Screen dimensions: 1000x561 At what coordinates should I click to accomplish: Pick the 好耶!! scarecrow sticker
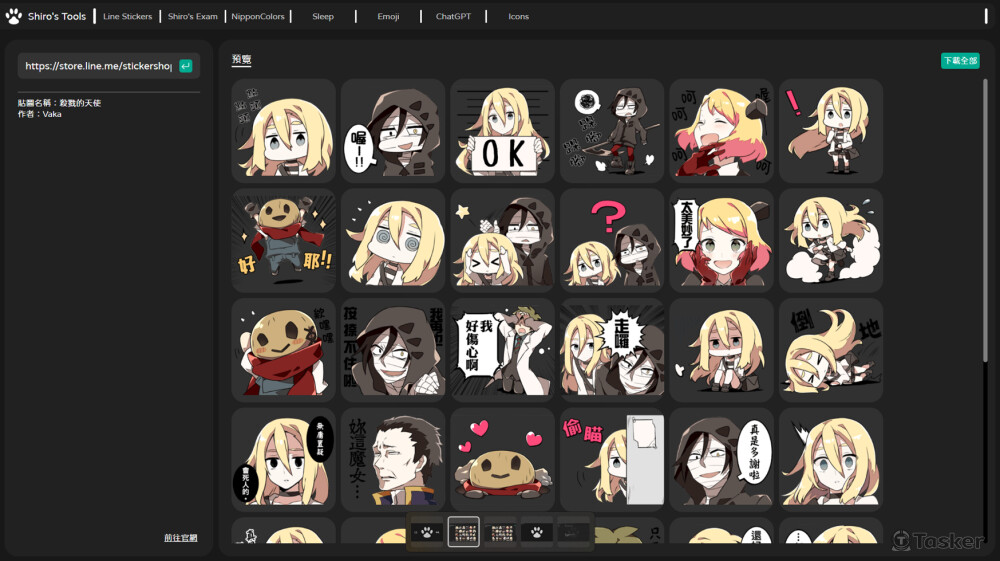click(x=283, y=240)
